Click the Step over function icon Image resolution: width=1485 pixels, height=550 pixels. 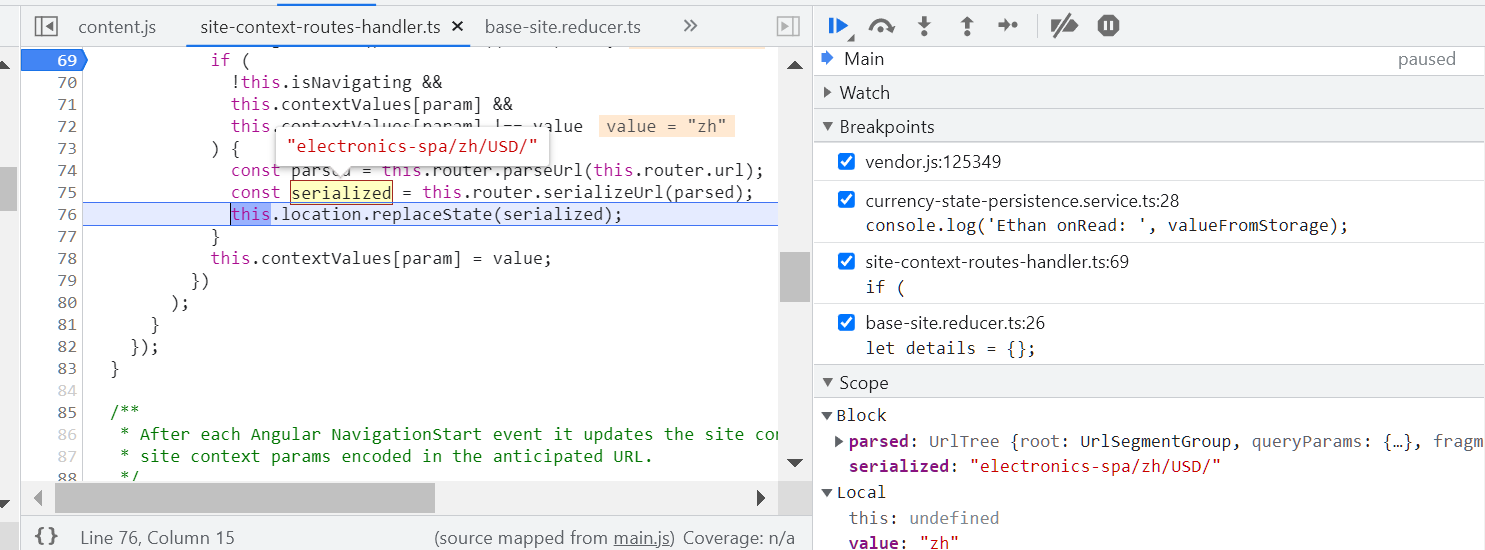(x=881, y=27)
